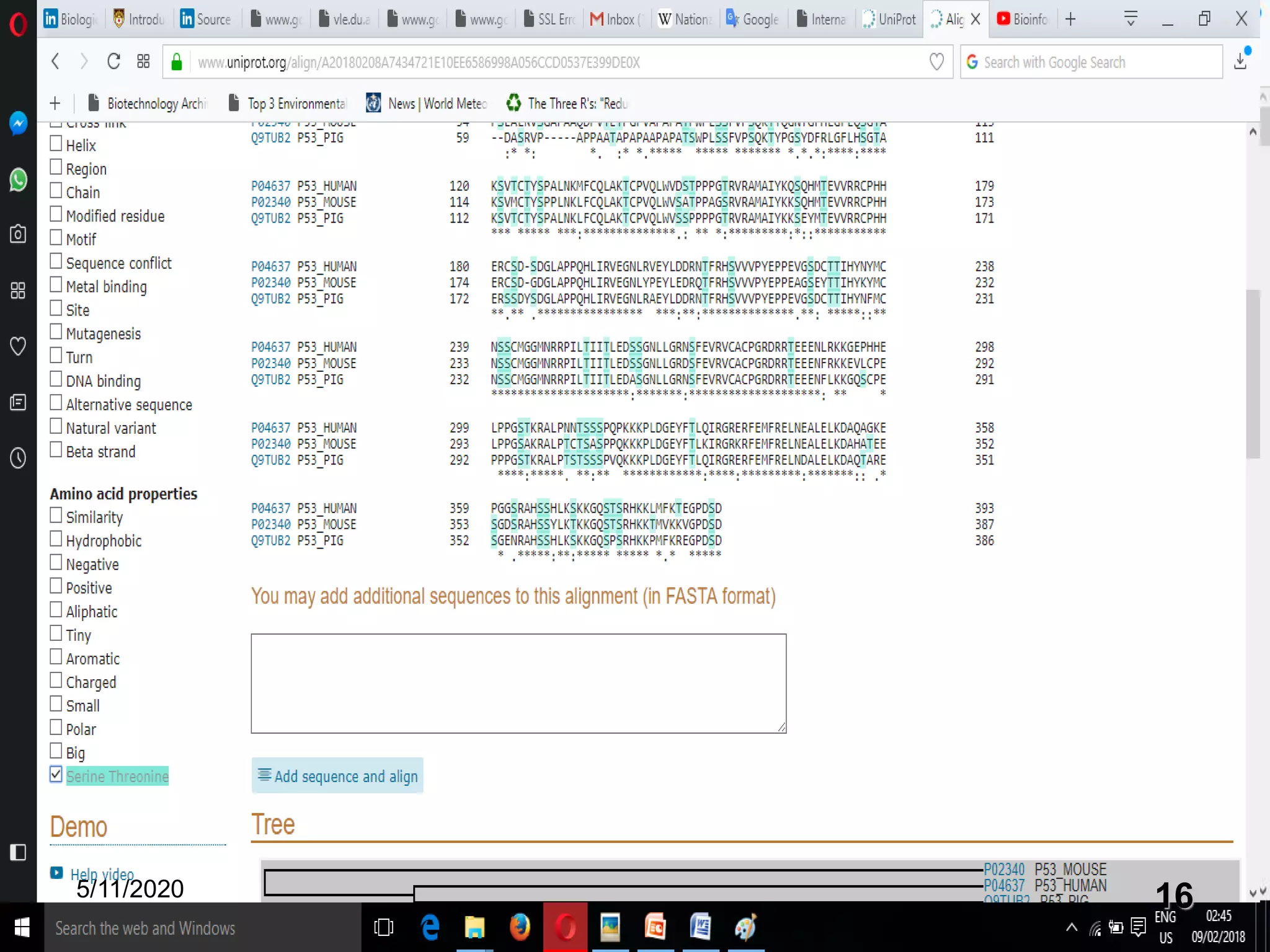
Task: Check the DNA binding annotation box
Action: 56,379
